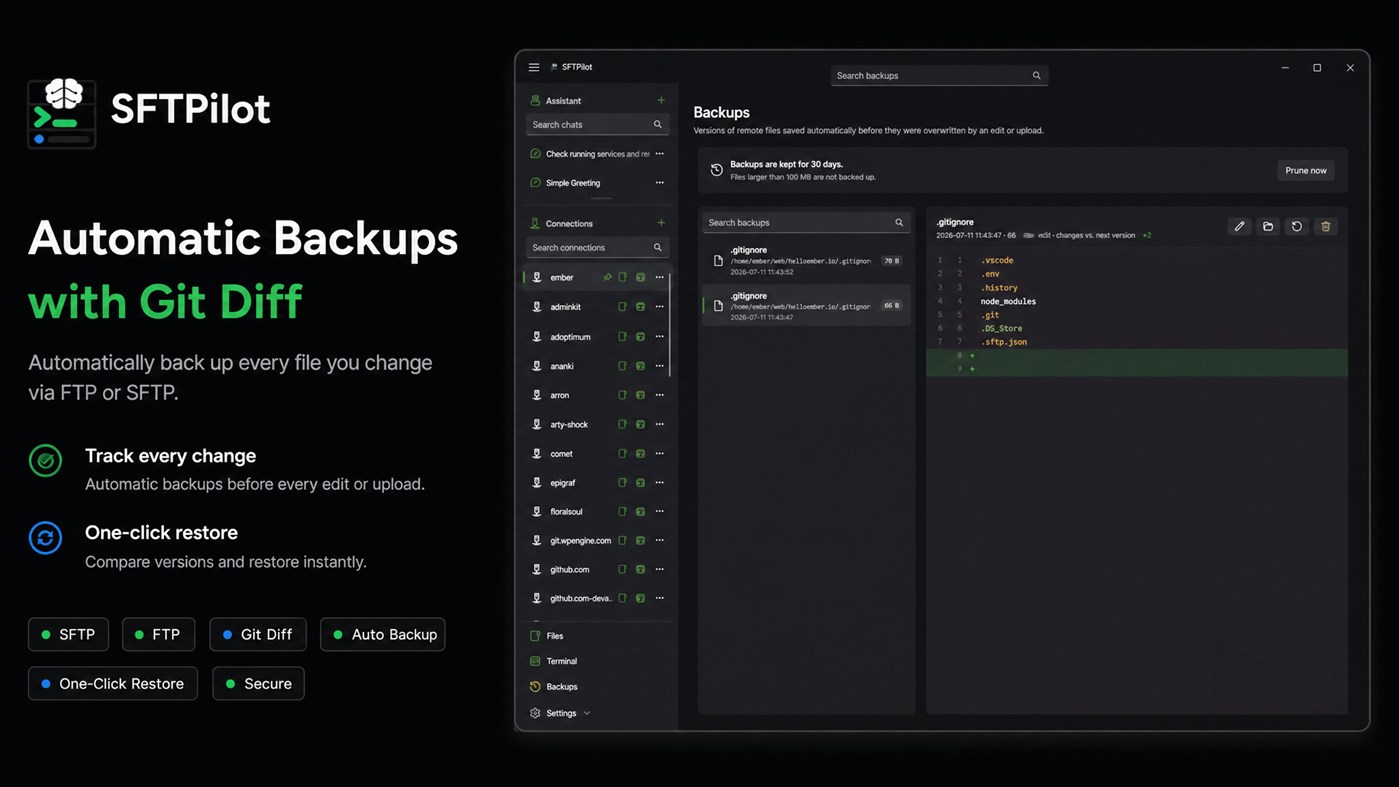The height and width of the screenshot is (787, 1399).
Task: Add a new connection with plus icon
Action: click(x=661, y=223)
